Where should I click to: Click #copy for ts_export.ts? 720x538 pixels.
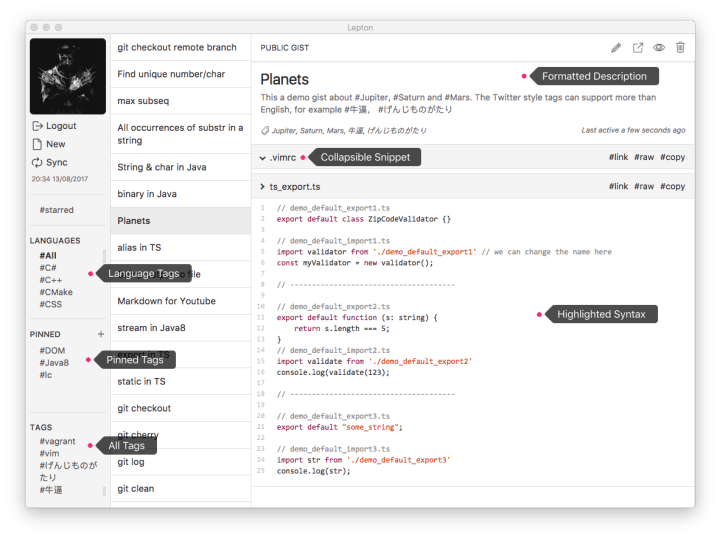[672, 186]
